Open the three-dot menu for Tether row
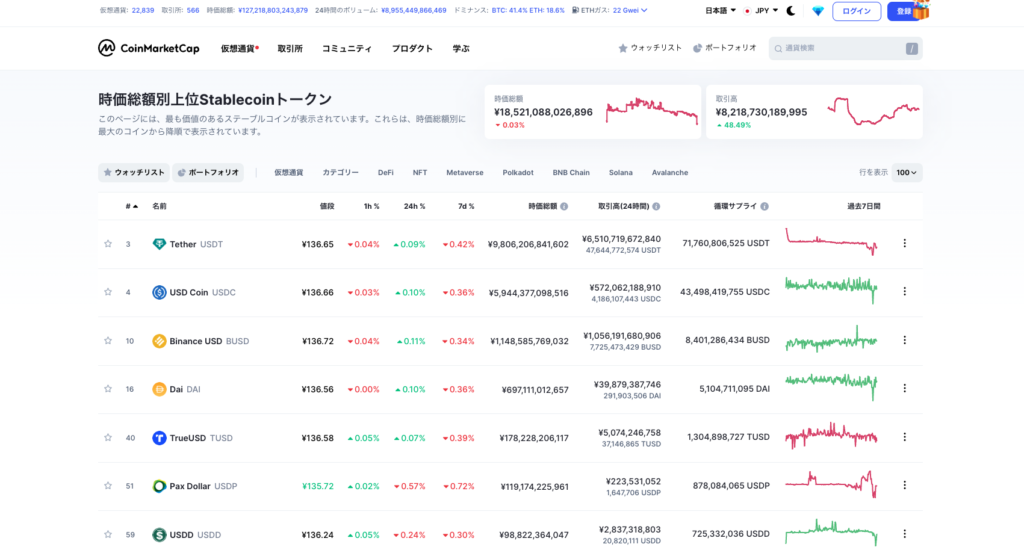Viewport: 1024px width, 559px height. click(905, 243)
